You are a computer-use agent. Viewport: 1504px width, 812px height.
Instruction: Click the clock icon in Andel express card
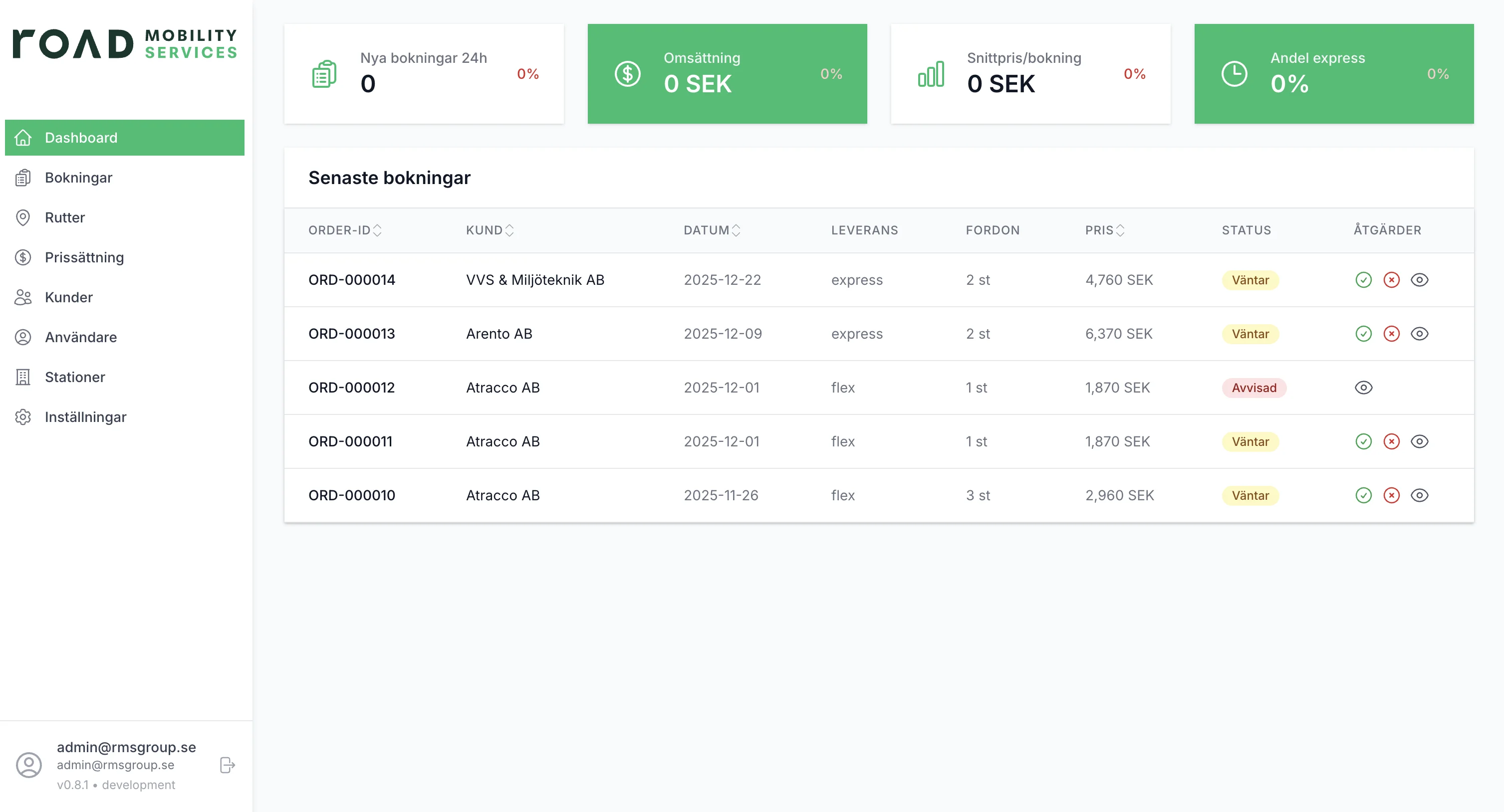[1234, 74]
